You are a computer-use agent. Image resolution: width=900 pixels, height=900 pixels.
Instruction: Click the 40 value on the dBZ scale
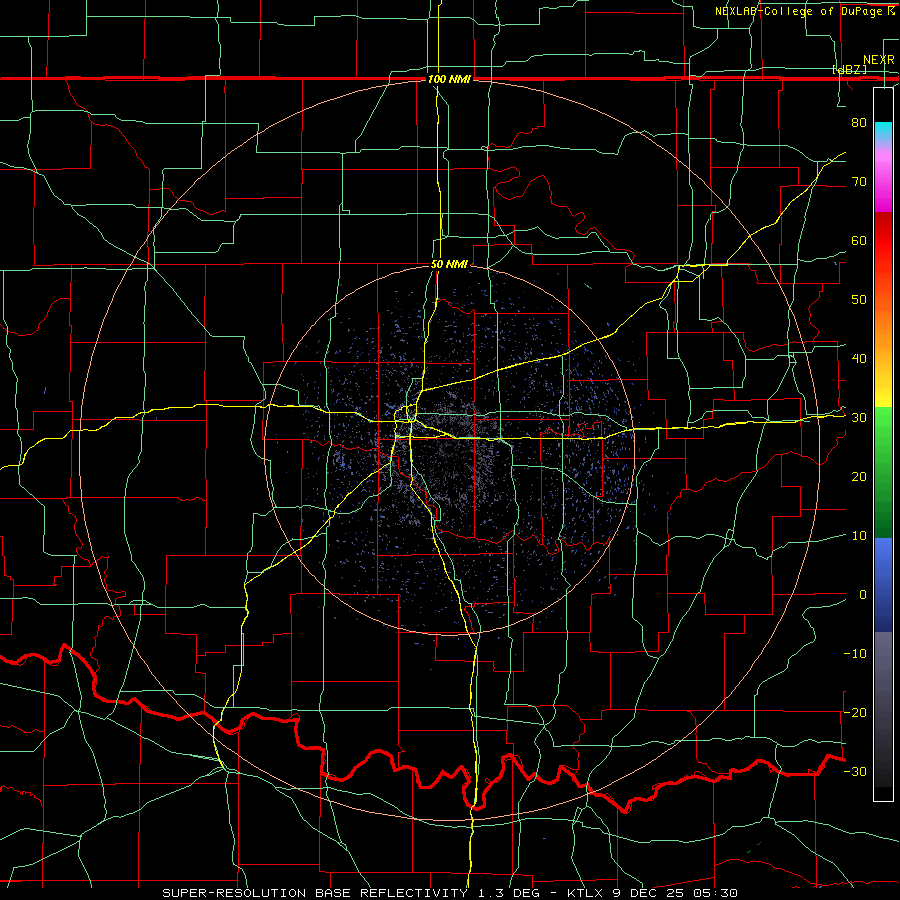pos(859,359)
